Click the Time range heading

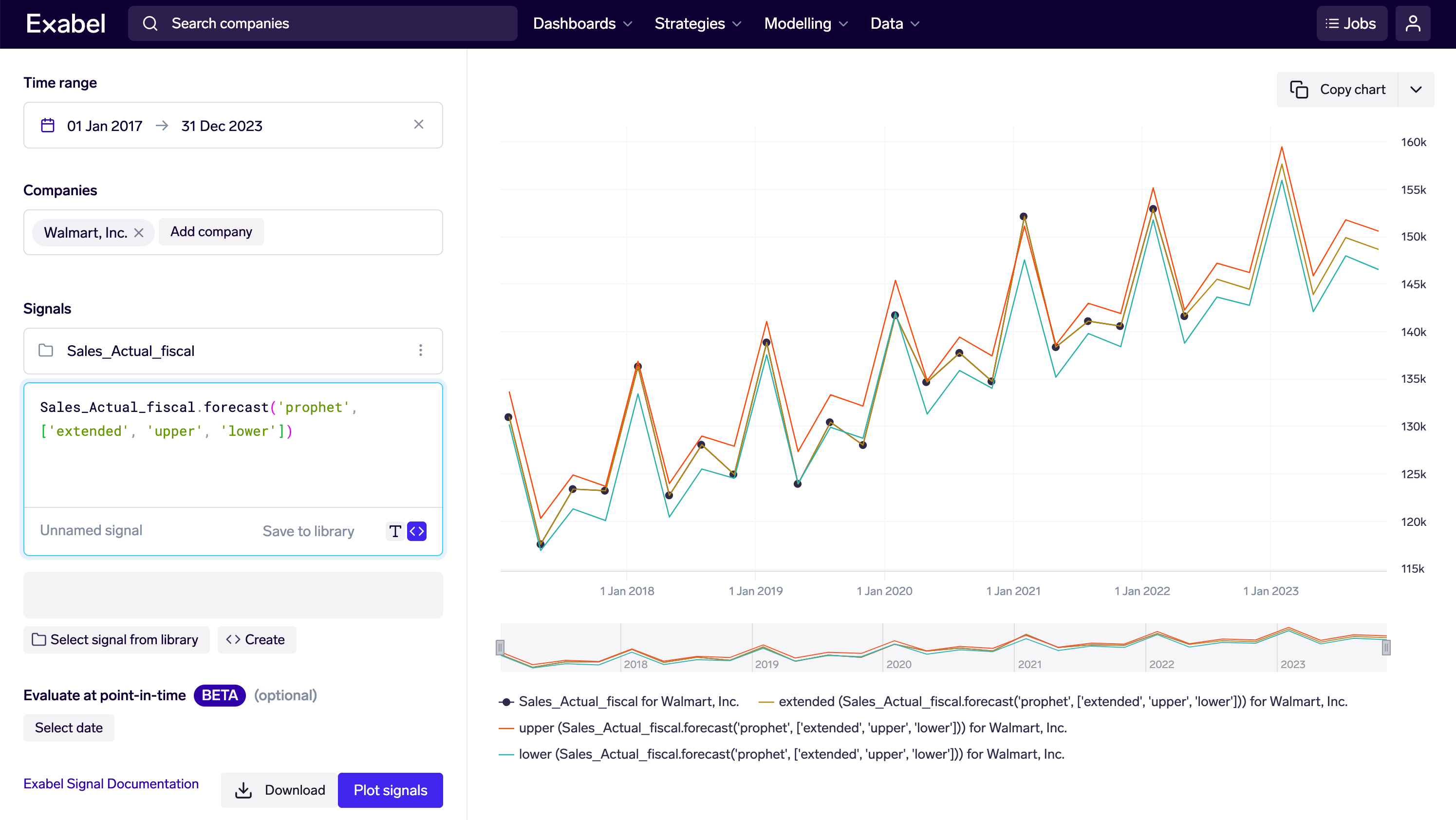[x=60, y=82]
